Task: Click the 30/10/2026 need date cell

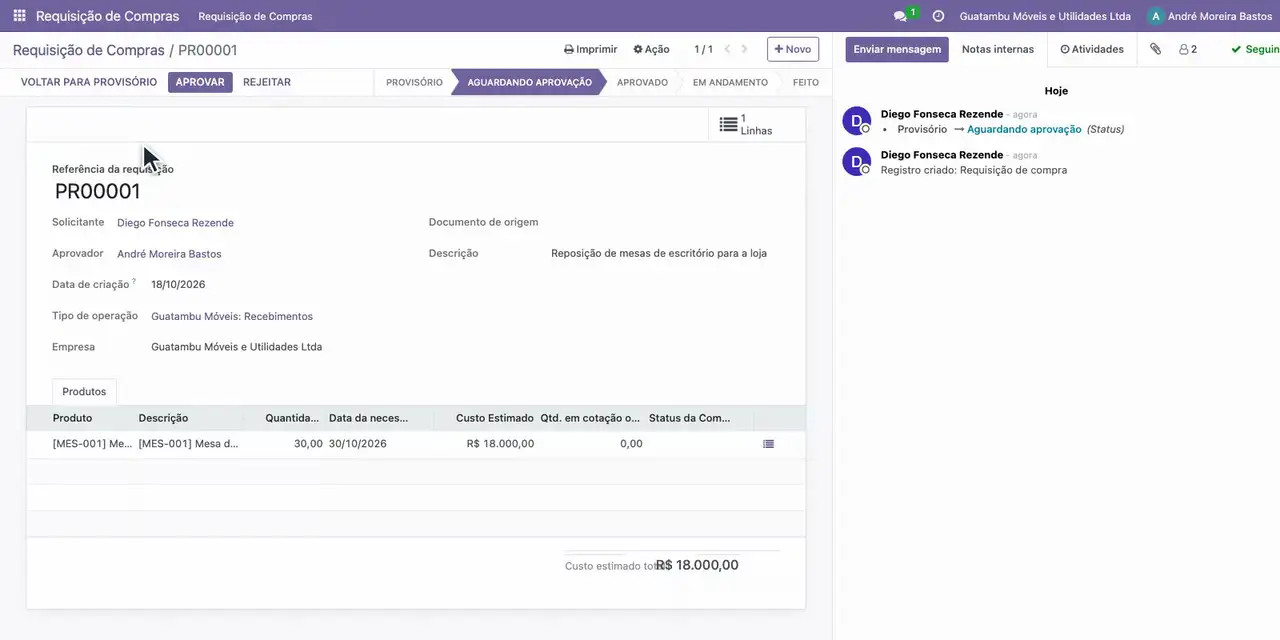Action: (x=358, y=444)
